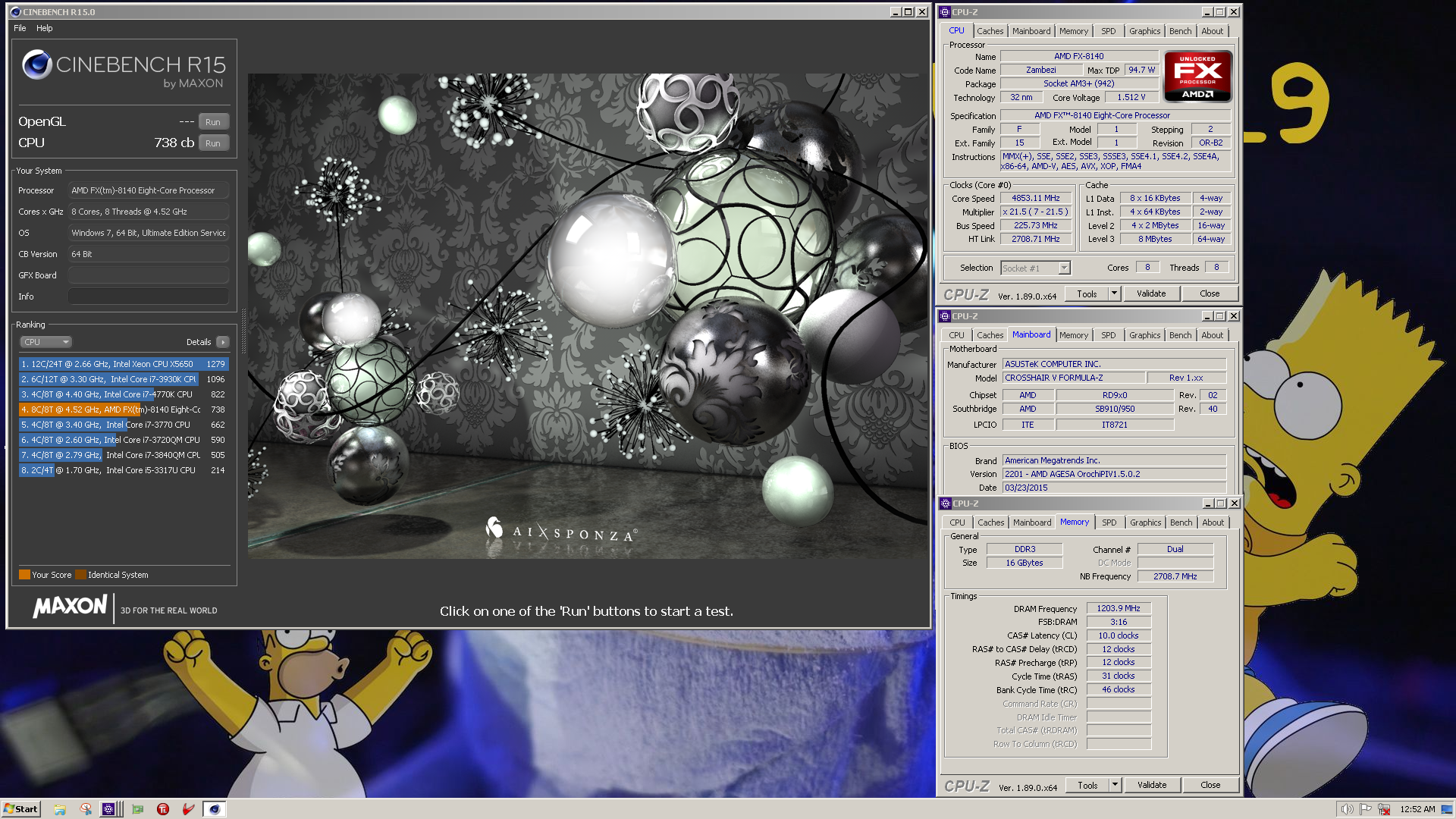
Task: Click the Cinebench title bar logo icon
Action: click(15, 12)
